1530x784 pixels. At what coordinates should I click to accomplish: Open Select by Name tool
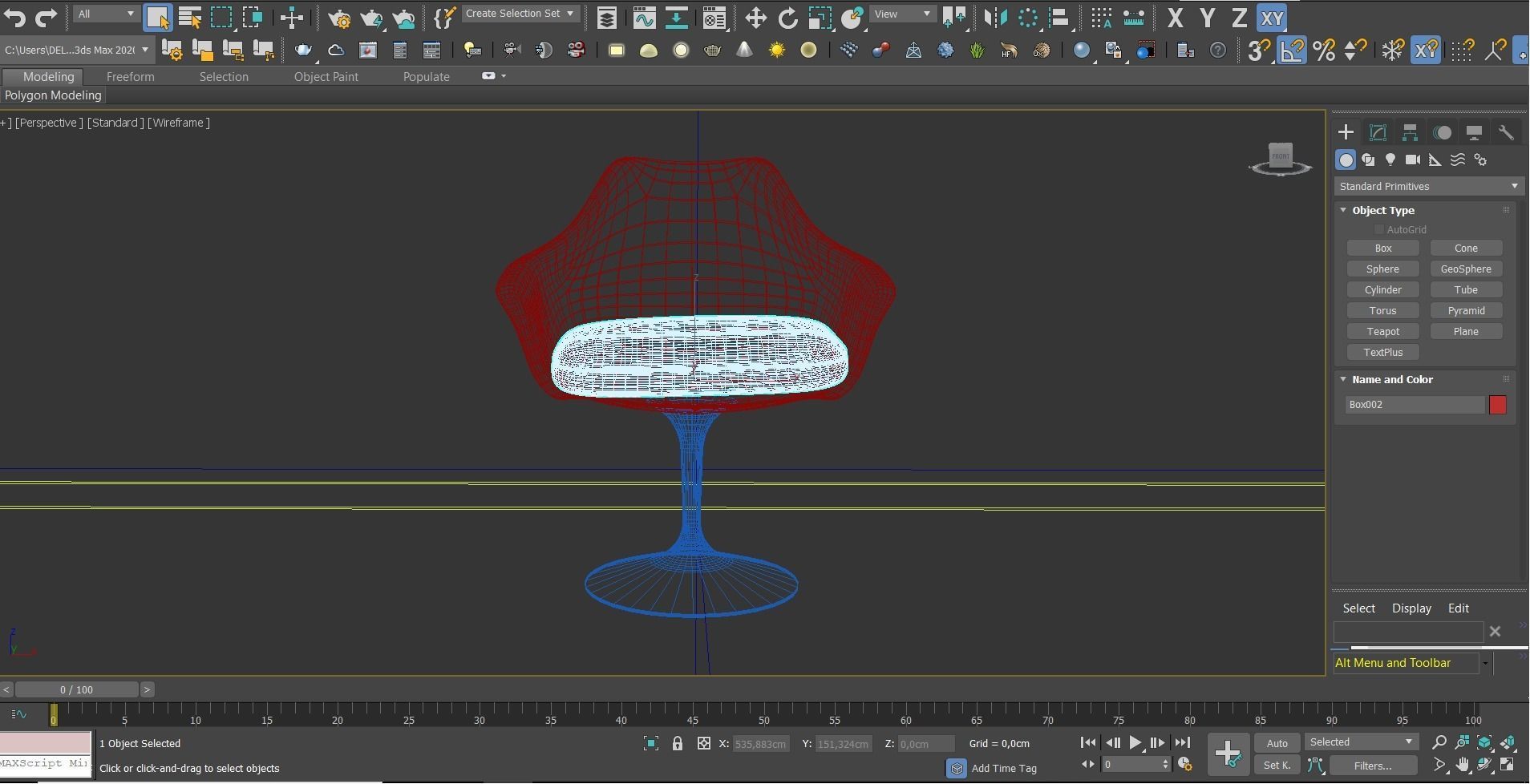point(190,17)
